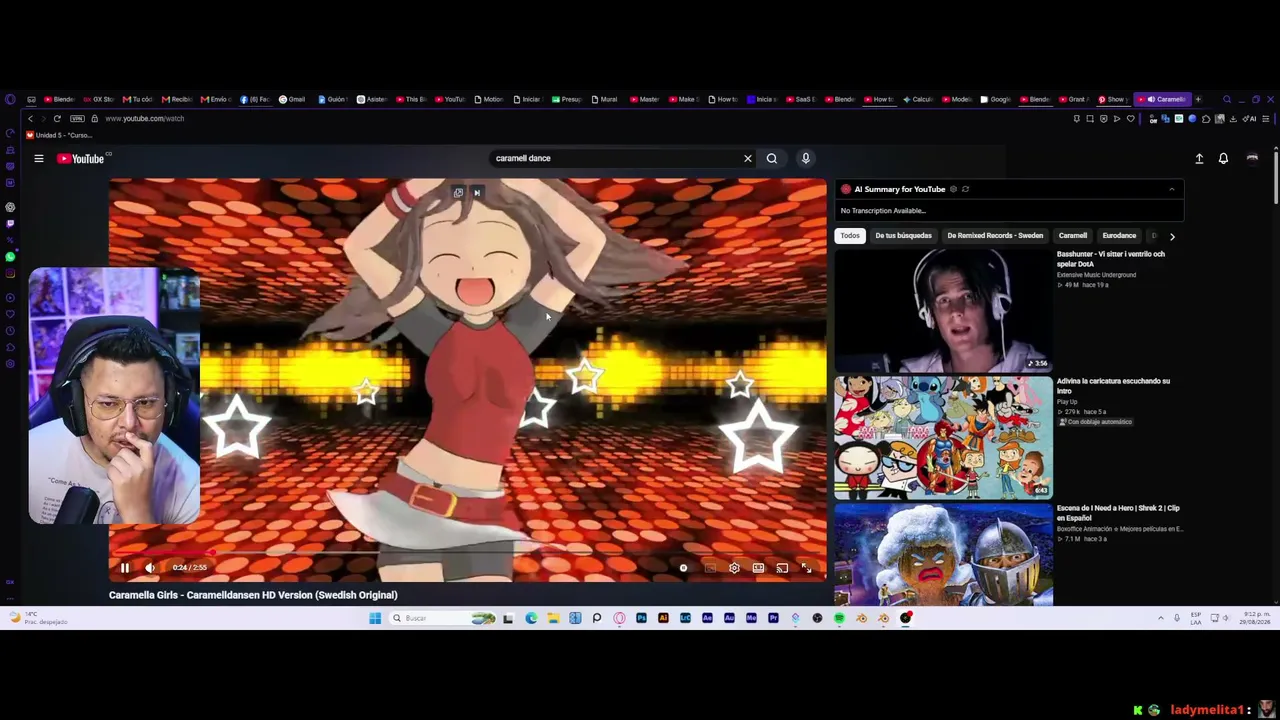Show more filter chips with right arrow
This screenshot has width=1280, height=720.
pyautogui.click(x=1172, y=236)
